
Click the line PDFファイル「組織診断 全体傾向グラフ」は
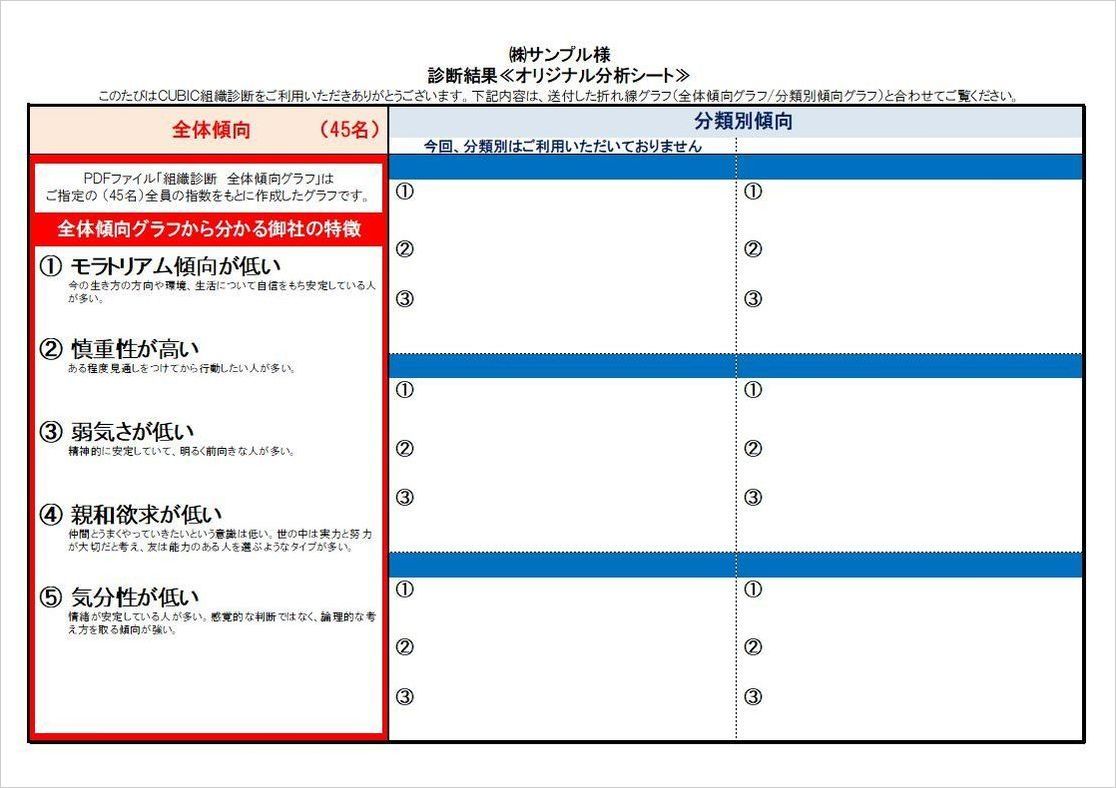209,179
